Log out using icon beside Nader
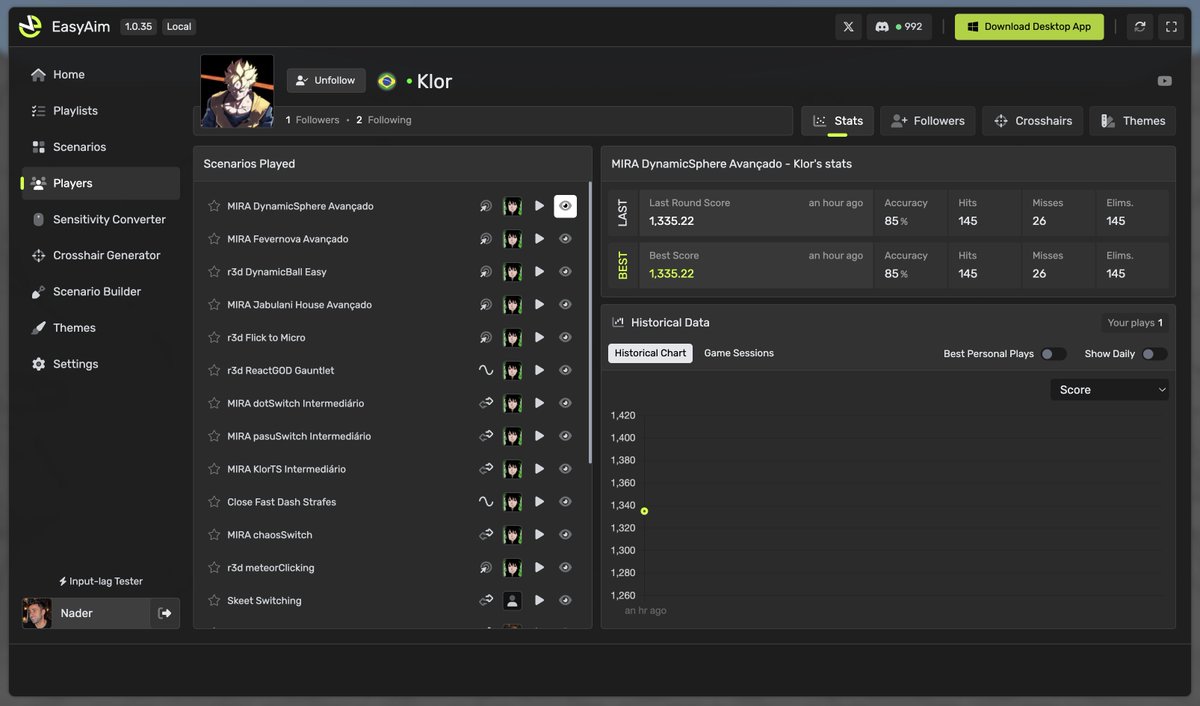 coord(165,613)
